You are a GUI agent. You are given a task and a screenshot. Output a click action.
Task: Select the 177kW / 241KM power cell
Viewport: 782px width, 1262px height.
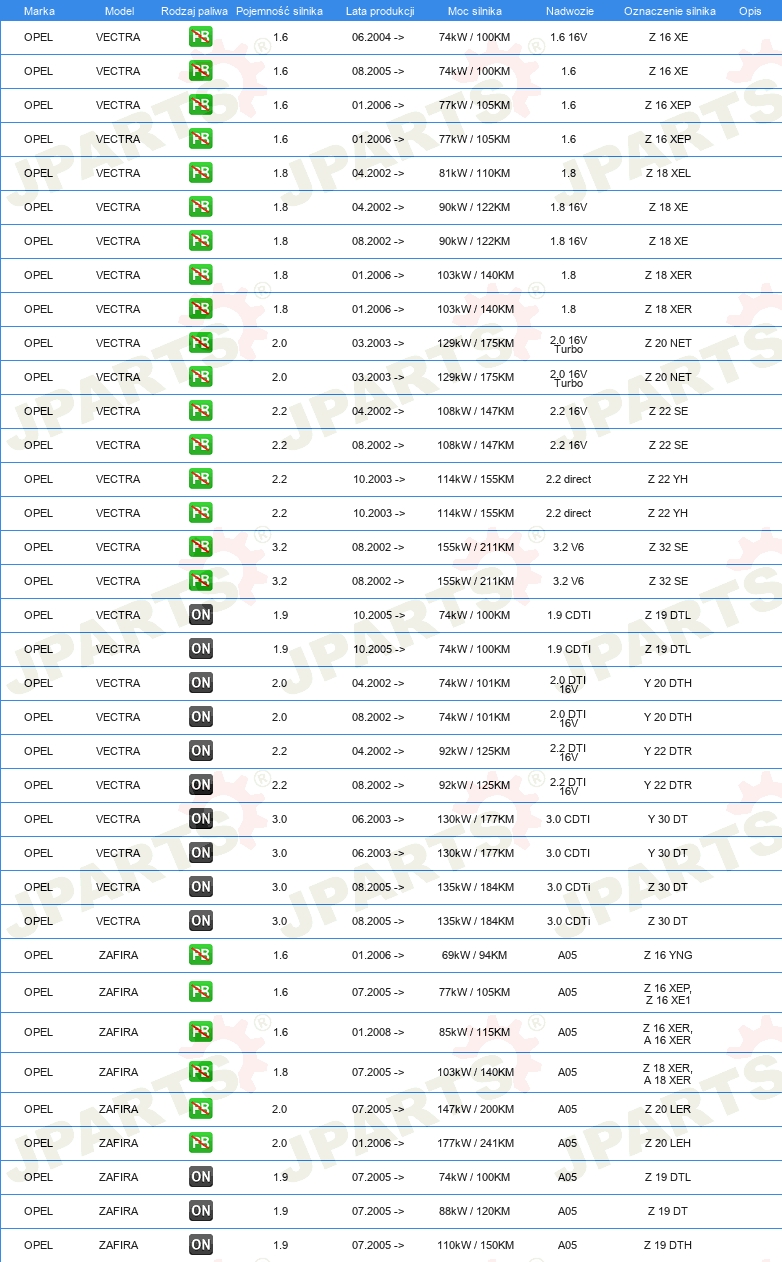click(x=474, y=1143)
